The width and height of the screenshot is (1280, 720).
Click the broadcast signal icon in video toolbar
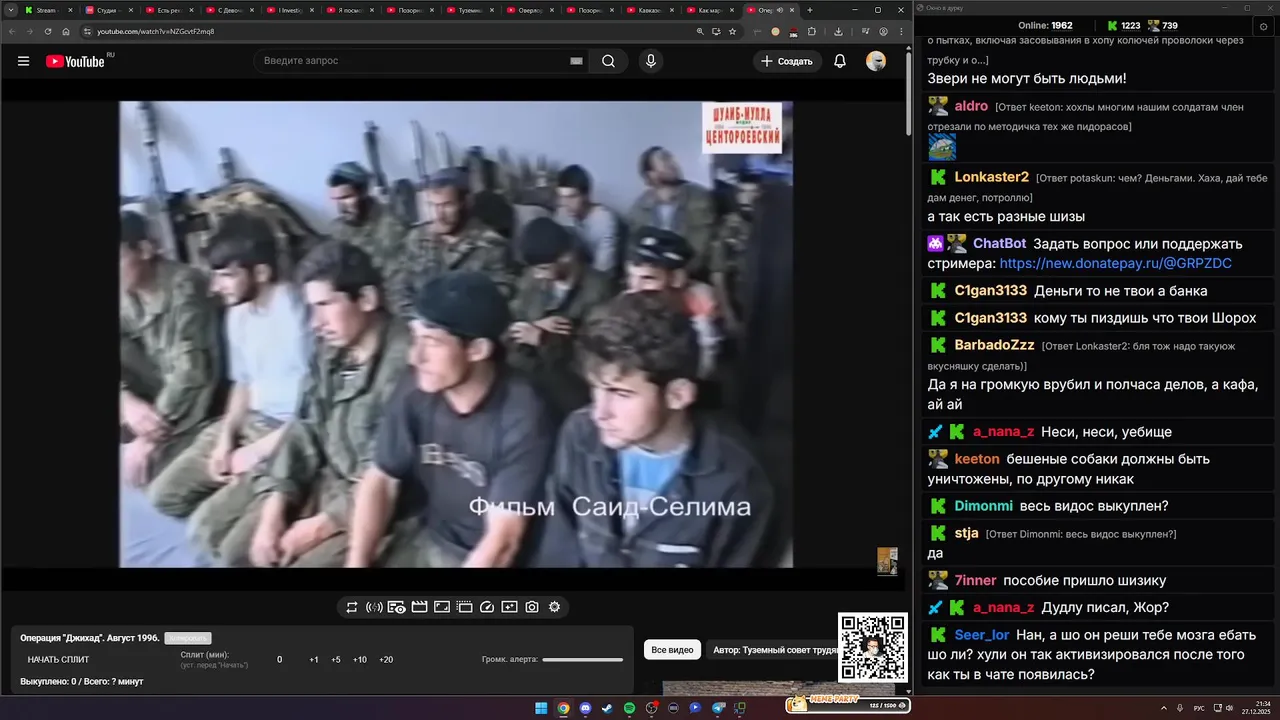click(x=374, y=607)
